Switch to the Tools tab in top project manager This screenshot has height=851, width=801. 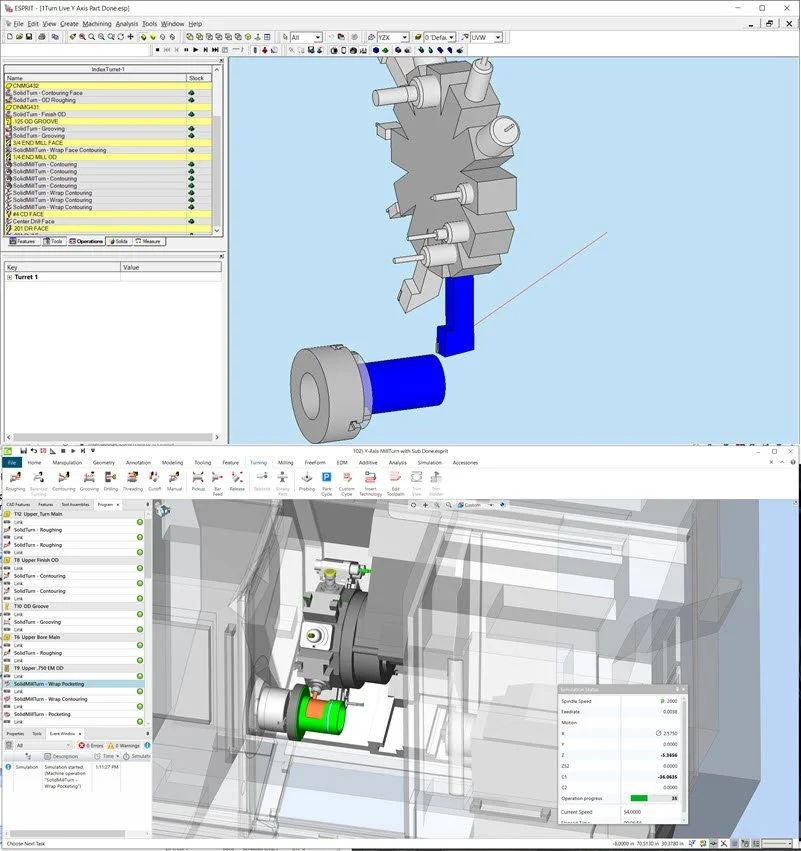[x=53, y=242]
